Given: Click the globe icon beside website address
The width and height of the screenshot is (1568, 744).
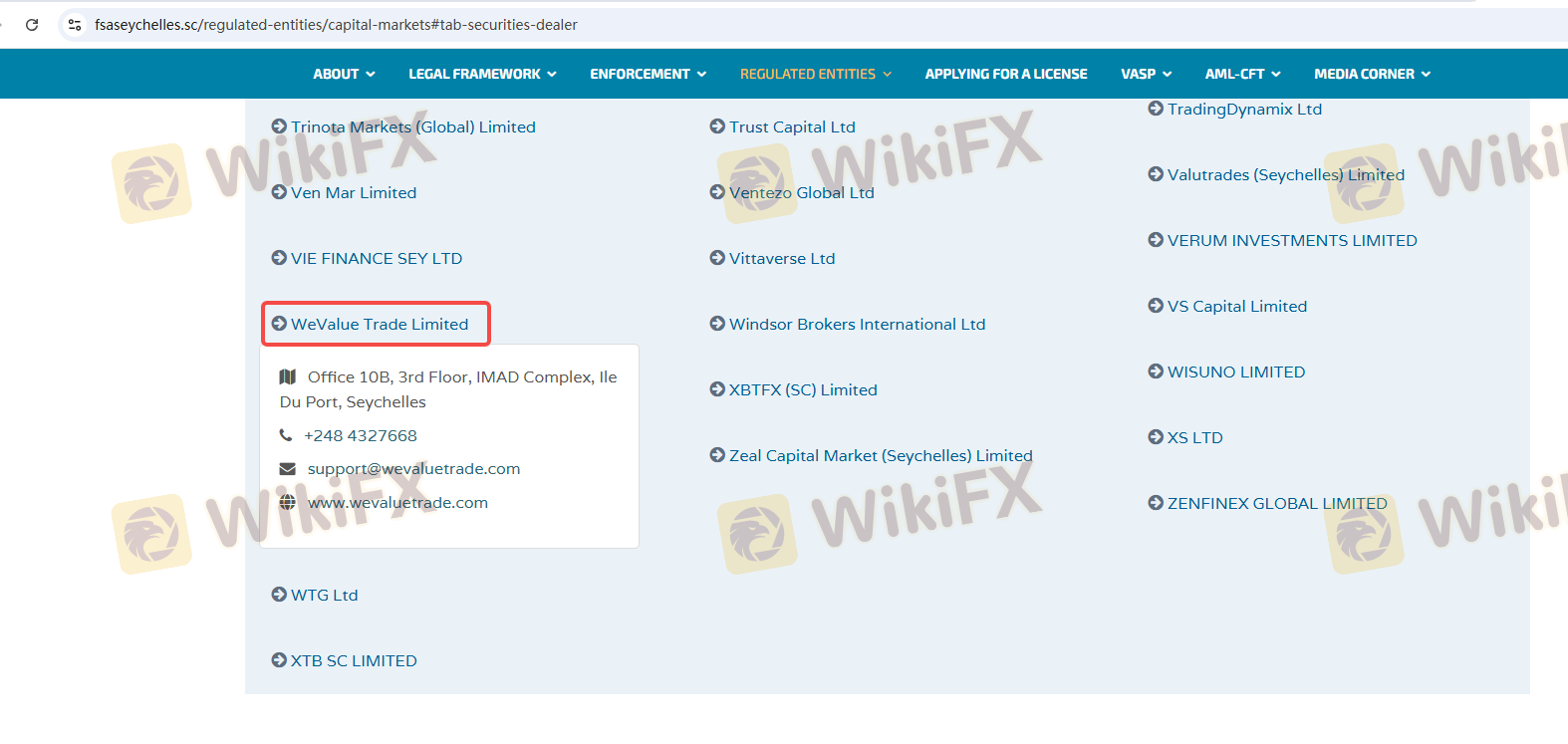Looking at the screenshot, I should point(288,503).
